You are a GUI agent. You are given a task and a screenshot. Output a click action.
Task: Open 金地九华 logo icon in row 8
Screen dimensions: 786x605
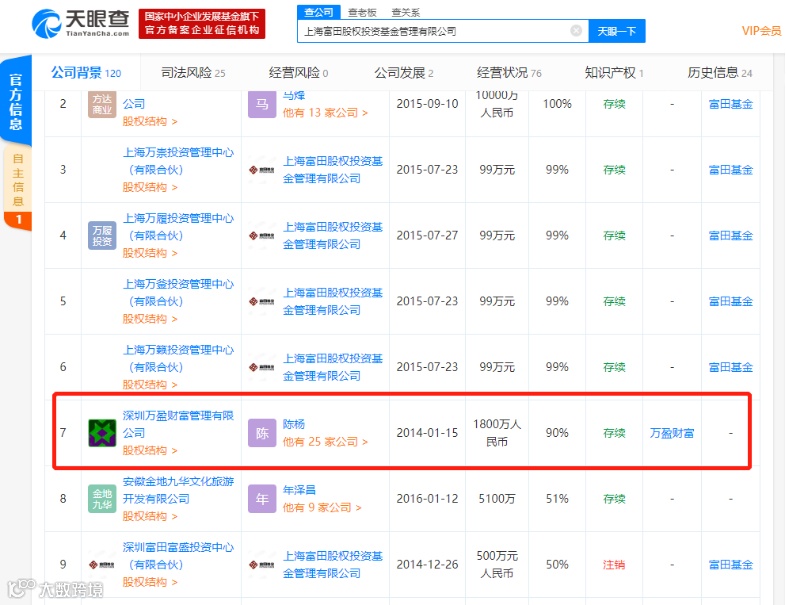[102, 499]
